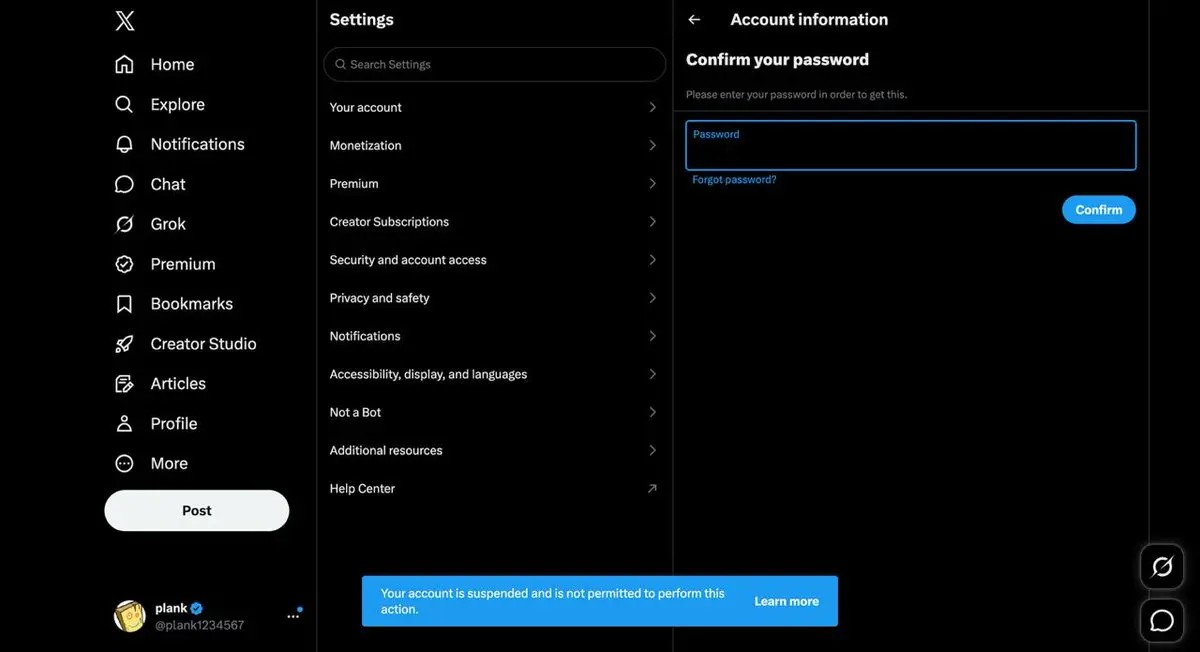Screen dimensions: 1200x652
Task: Click the Not a Bot label
Action: (355, 412)
